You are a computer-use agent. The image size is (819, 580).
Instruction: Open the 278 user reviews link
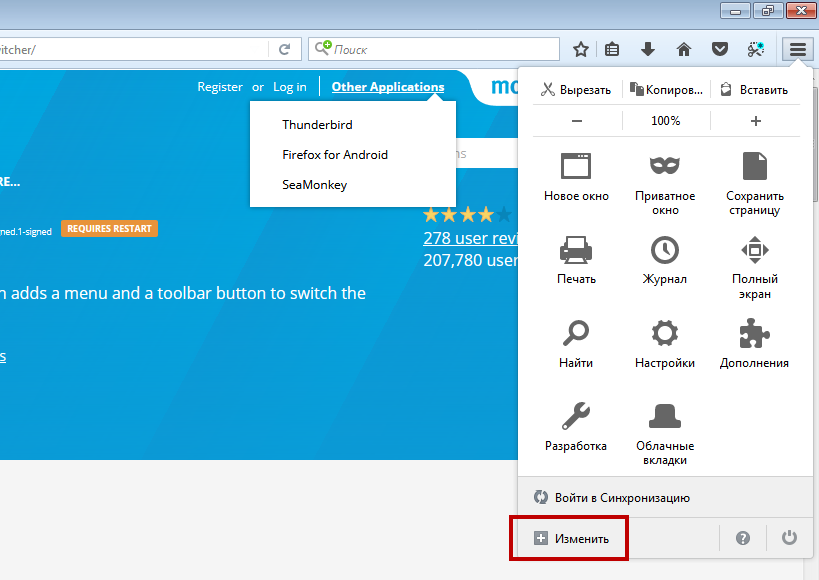tap(471, 238)
